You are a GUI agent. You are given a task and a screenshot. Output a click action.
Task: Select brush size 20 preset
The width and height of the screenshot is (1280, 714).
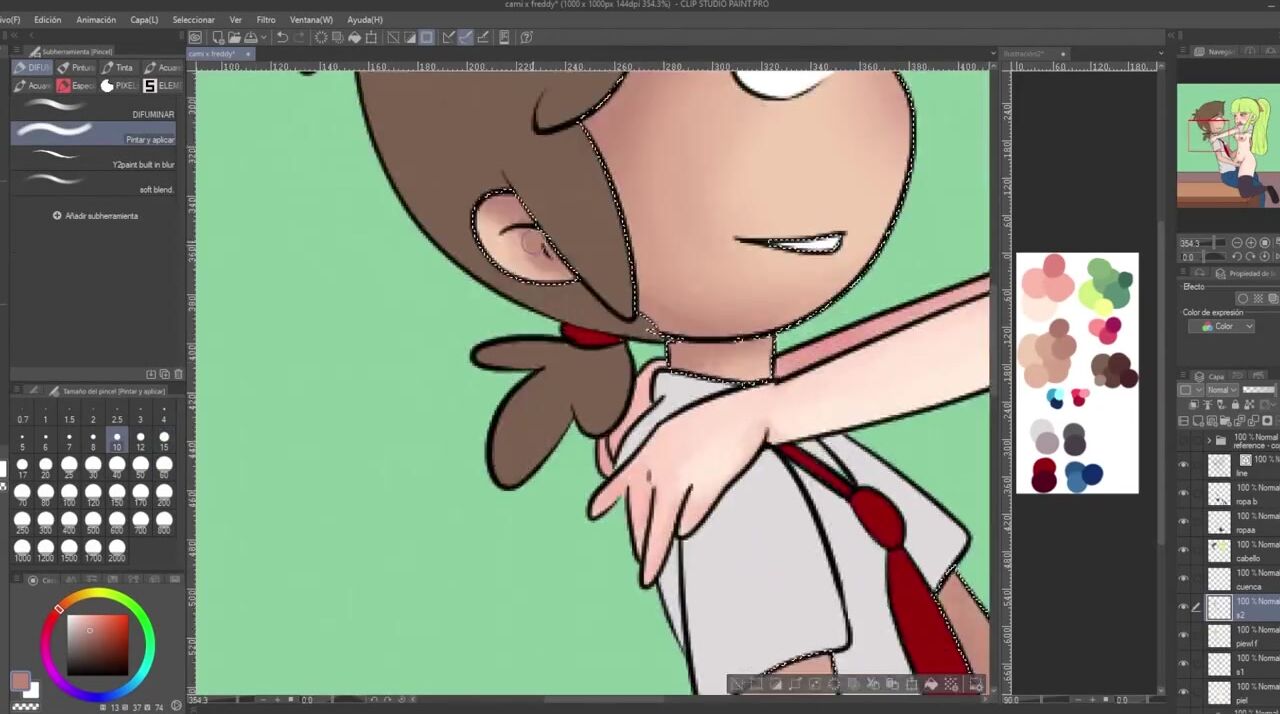[x=45, y=466]
